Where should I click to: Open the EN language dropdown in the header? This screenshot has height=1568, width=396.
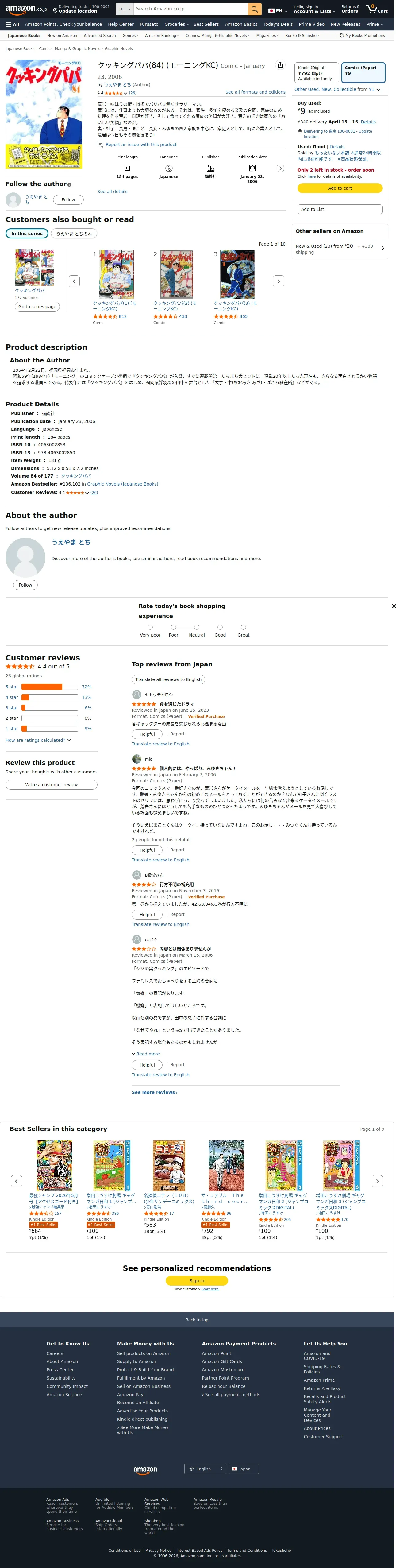pos(277,10)
